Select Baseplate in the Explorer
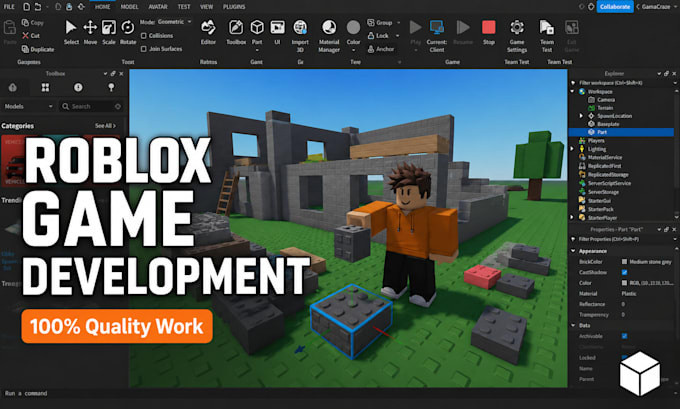Viewport: 680px width, 409px height. (608, 124)
